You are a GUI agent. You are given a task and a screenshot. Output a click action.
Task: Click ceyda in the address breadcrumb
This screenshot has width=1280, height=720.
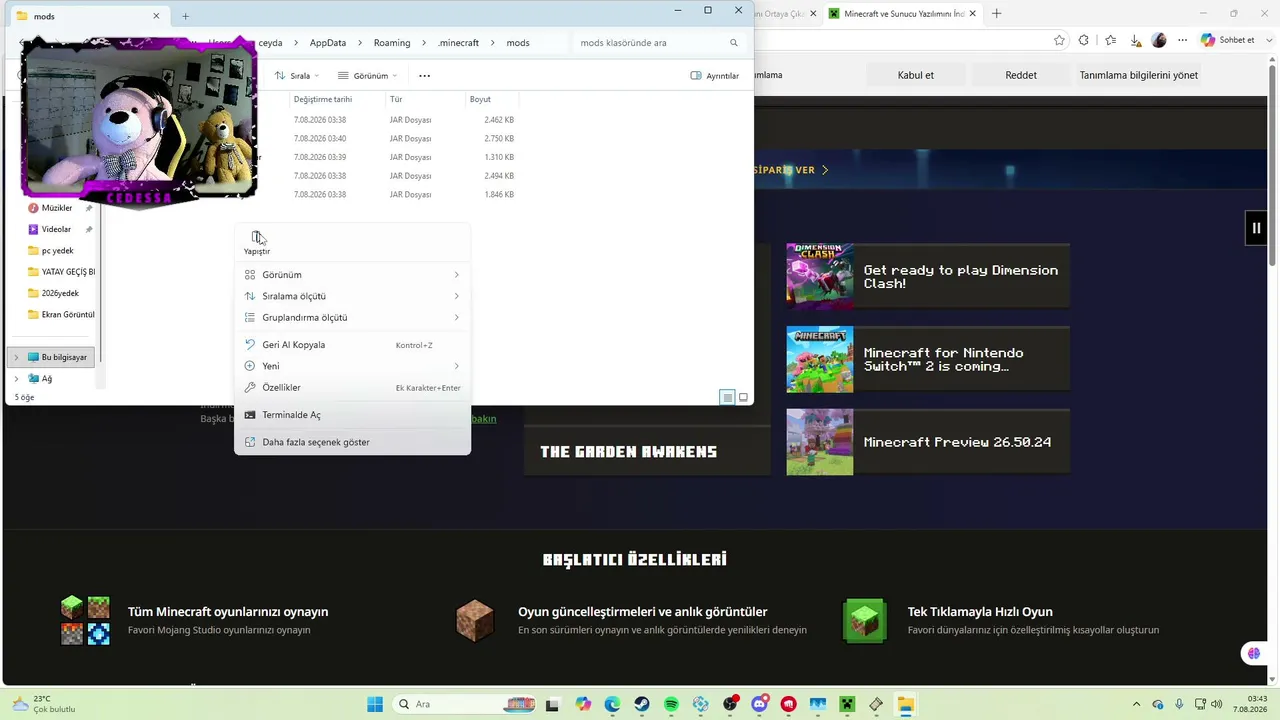pos(270,43)
